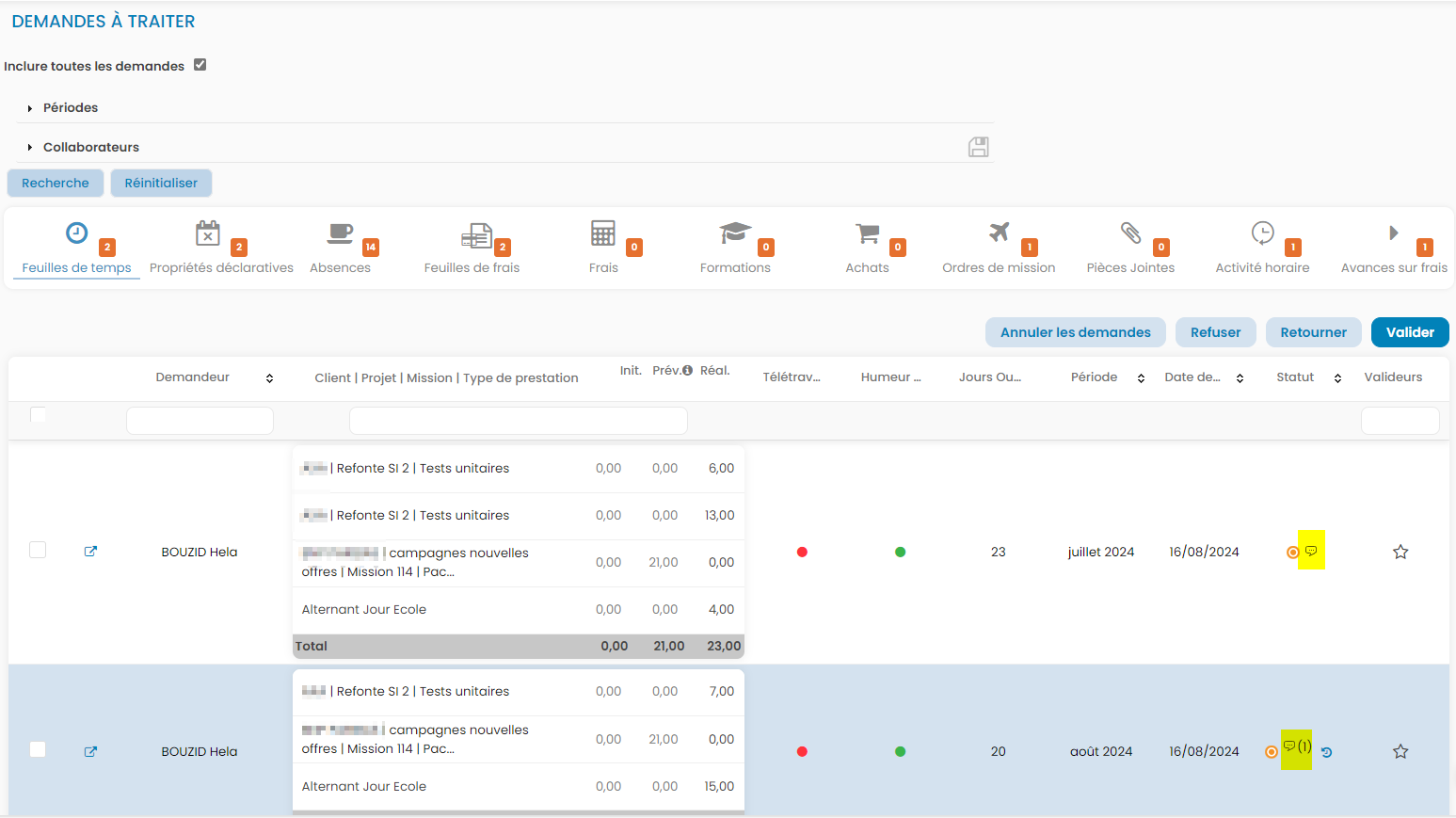Open comment bubble with (1) in août row
This screenshot has width=1456, height=818.
1295,746
